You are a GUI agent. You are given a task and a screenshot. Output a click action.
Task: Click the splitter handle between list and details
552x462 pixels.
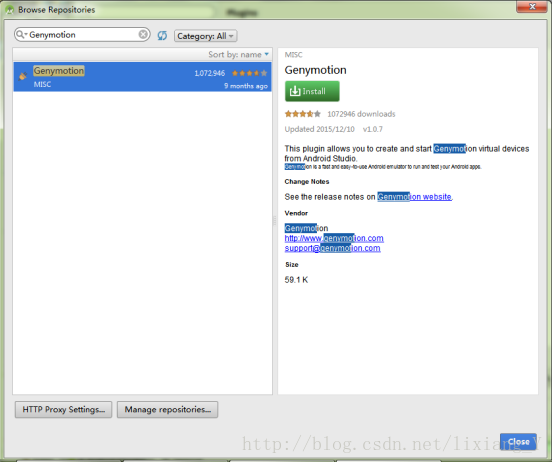click(x=275, y=221)
